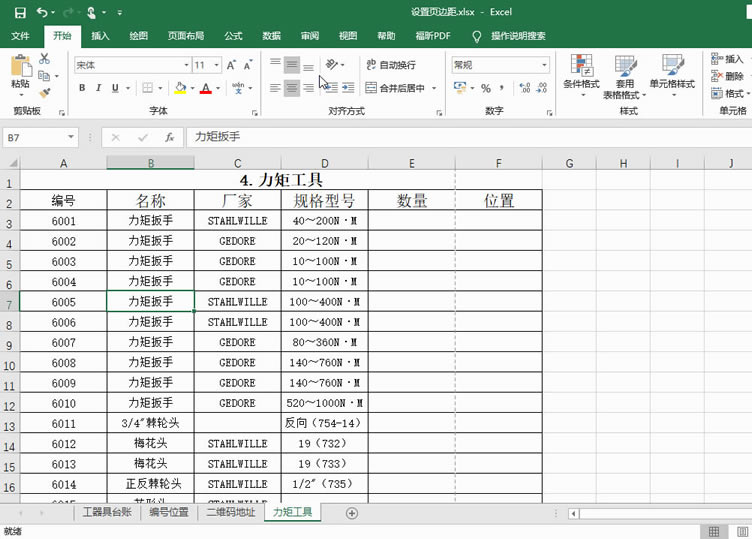Image resolution: width=752 pixels, height=539 pixels.
Task: Open the 对齐方式 alignment dialog launcher
Action: tap(439, 113)
